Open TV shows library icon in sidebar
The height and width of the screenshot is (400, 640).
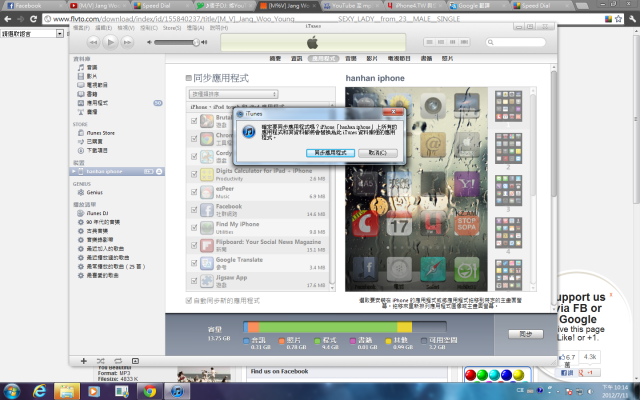[x=81, y=85]
